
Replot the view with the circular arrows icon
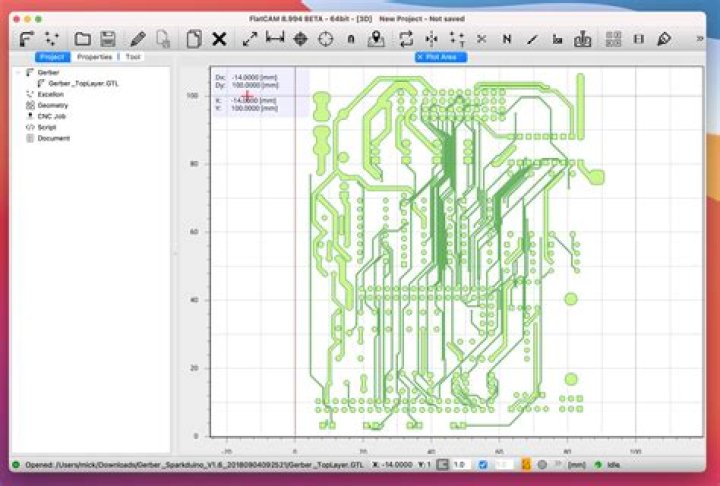[x=406, y=39]
